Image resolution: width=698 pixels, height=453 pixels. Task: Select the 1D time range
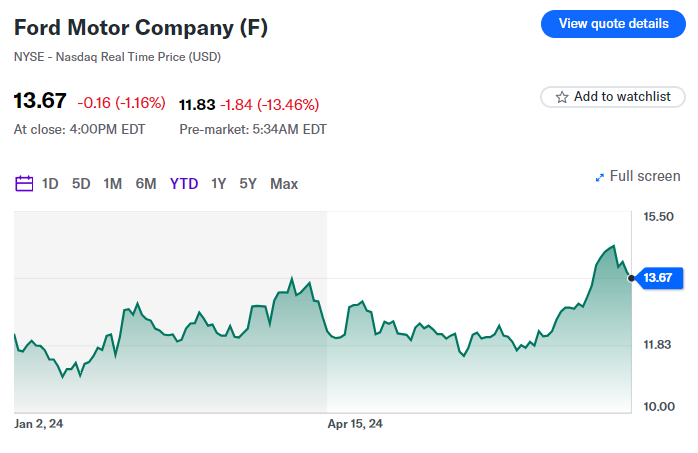pos(50,183)
